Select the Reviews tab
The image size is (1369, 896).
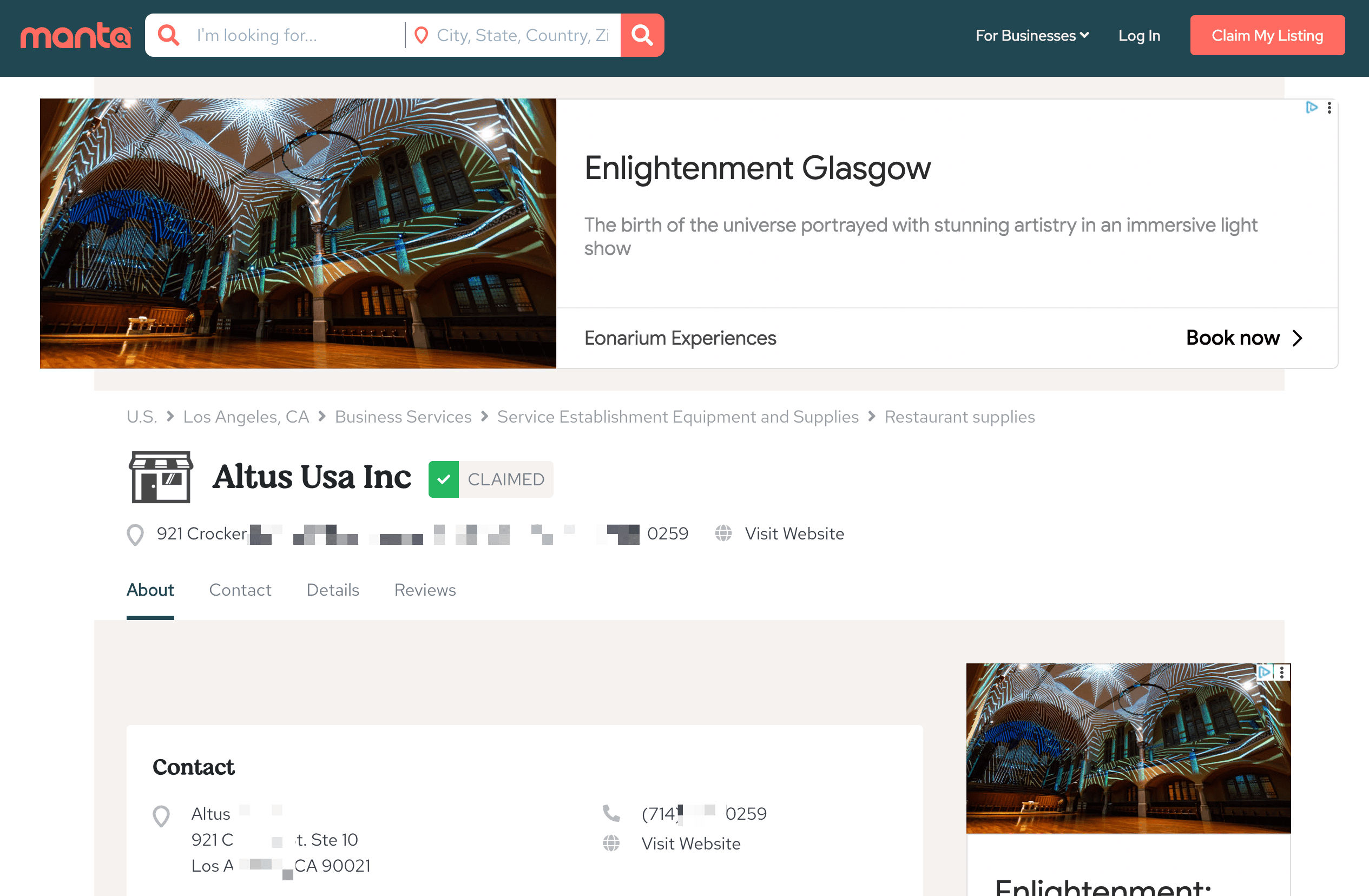(x=425, y=589)
